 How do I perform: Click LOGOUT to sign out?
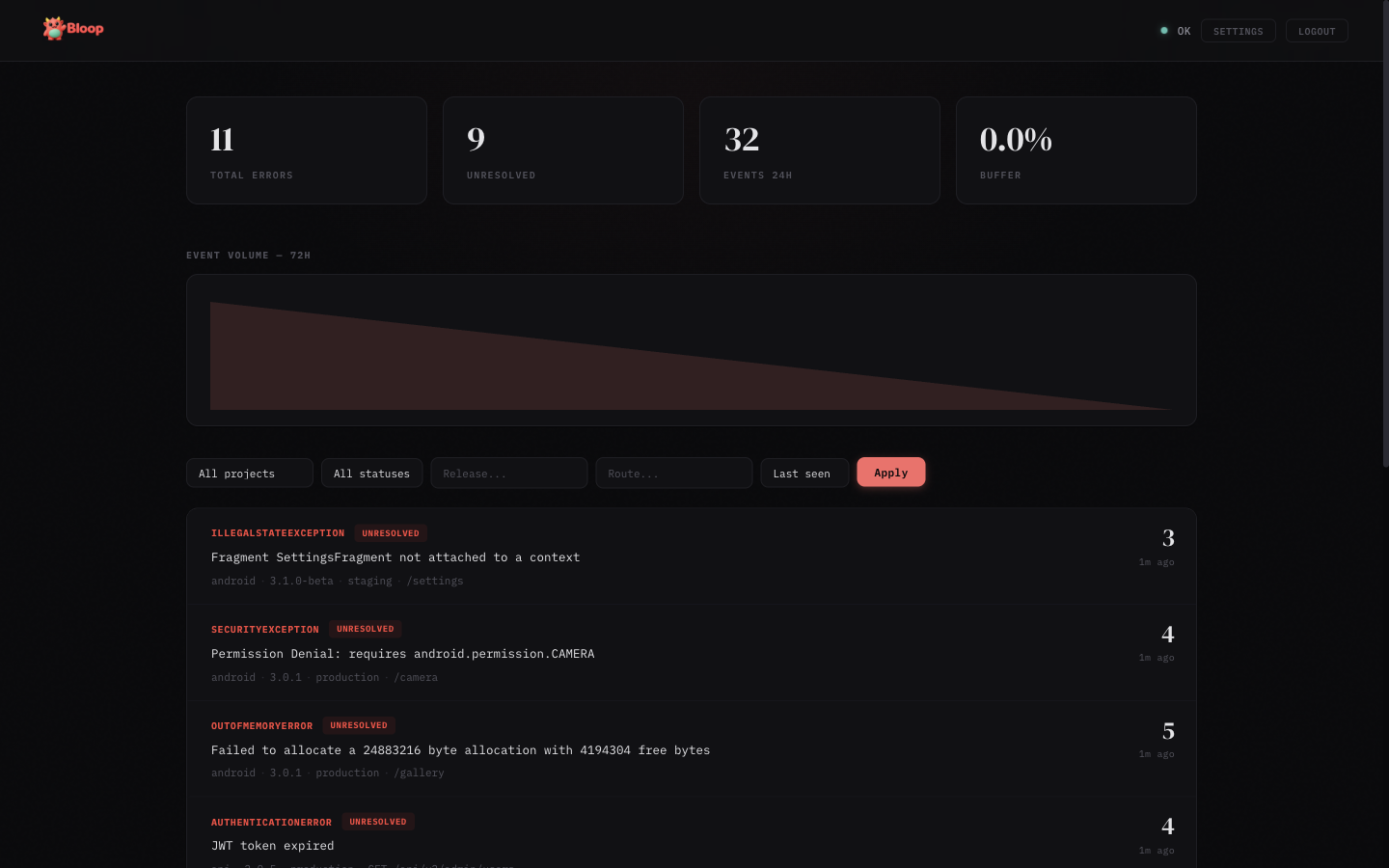pos(1317,30)
